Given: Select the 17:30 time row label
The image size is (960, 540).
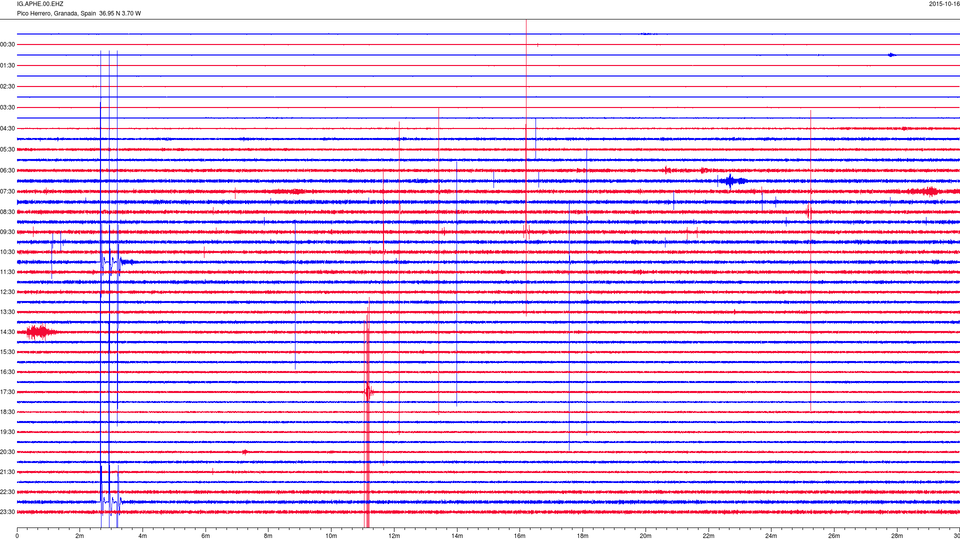Looking at the screenshot, I should (x=7, y=392).
